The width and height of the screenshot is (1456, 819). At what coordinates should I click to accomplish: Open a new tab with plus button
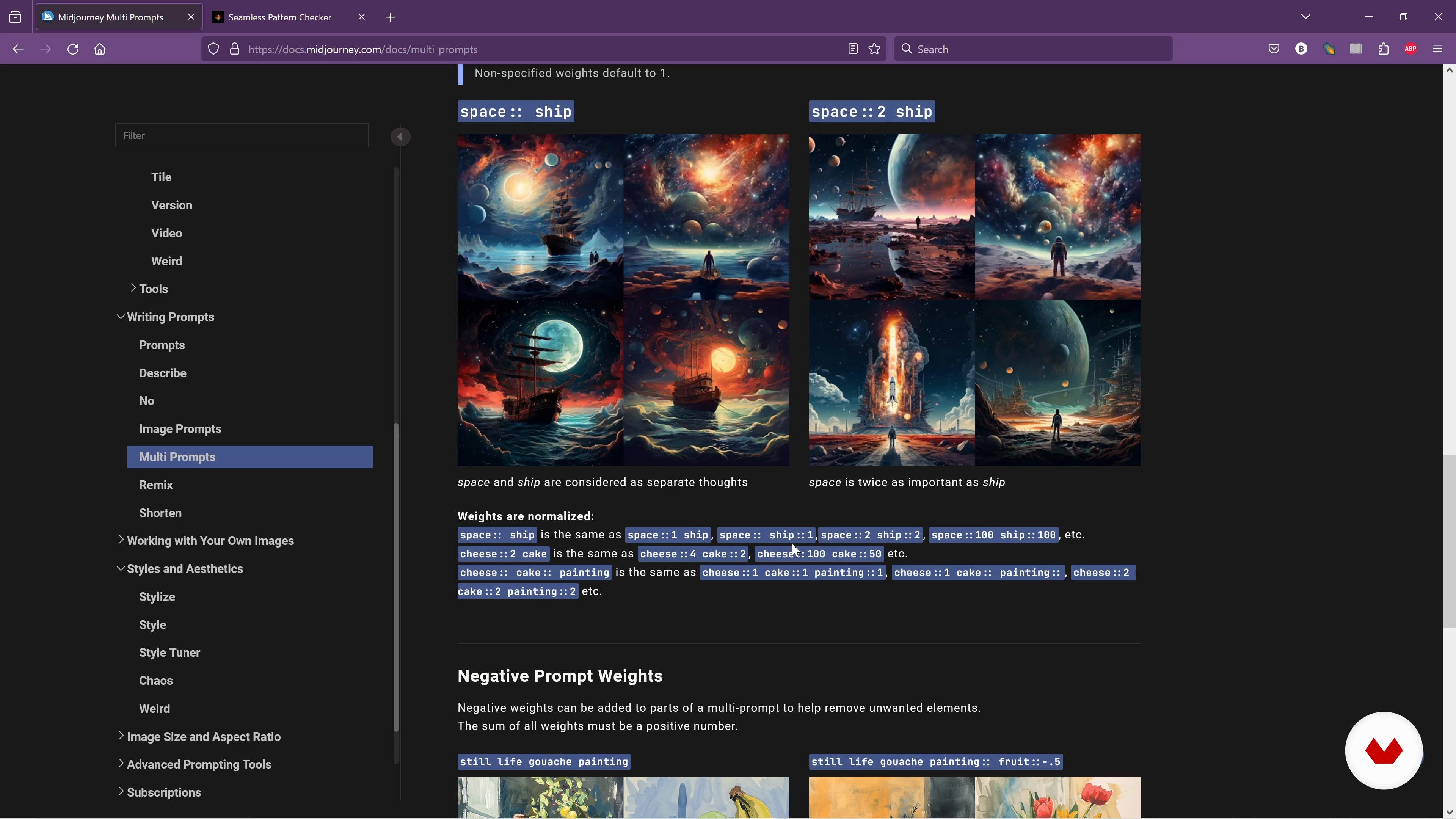pyautogui.click(x=390, y=17)
